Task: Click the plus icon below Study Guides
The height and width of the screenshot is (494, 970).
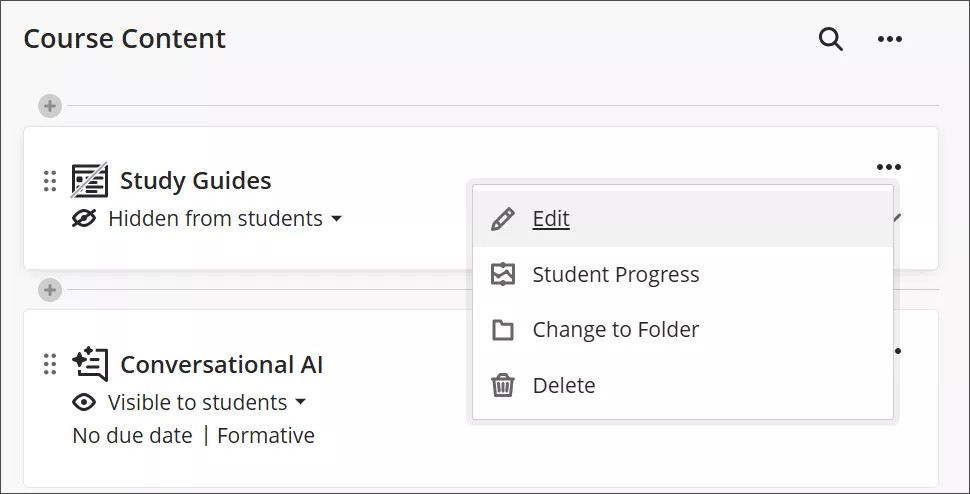Action: coord(50,290)
